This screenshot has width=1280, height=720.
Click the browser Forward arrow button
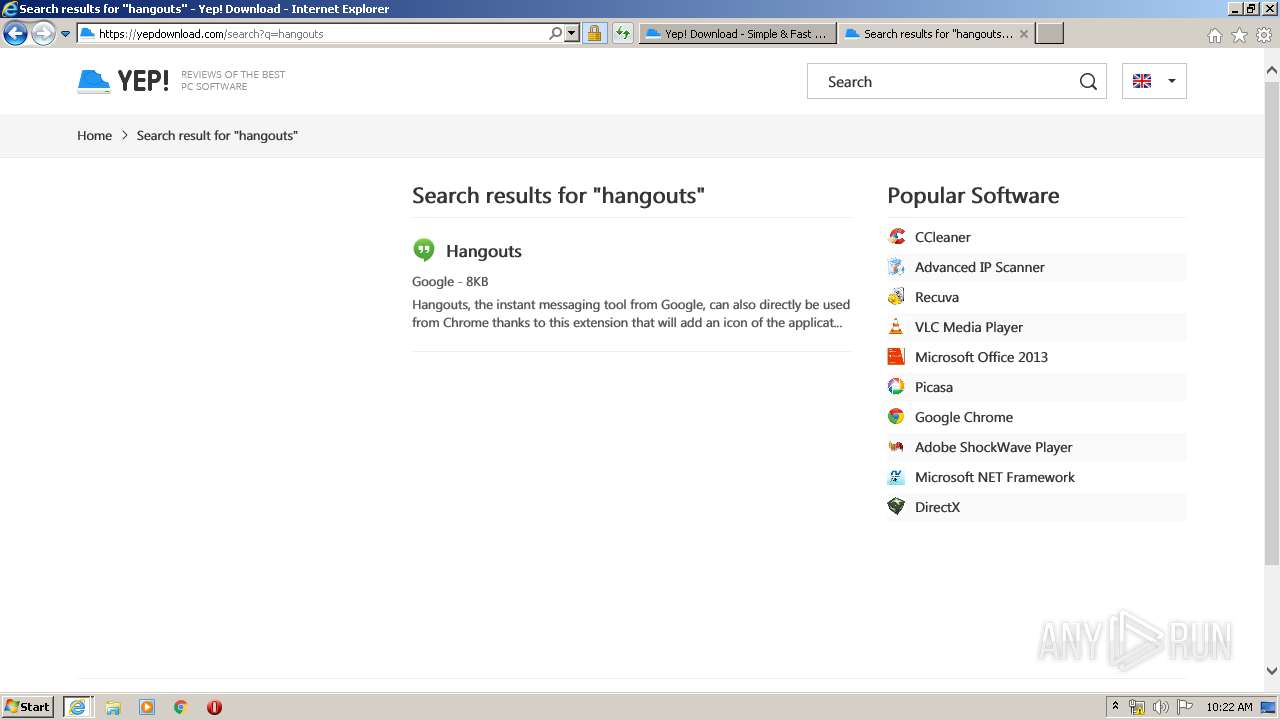[x=42, y=34]
